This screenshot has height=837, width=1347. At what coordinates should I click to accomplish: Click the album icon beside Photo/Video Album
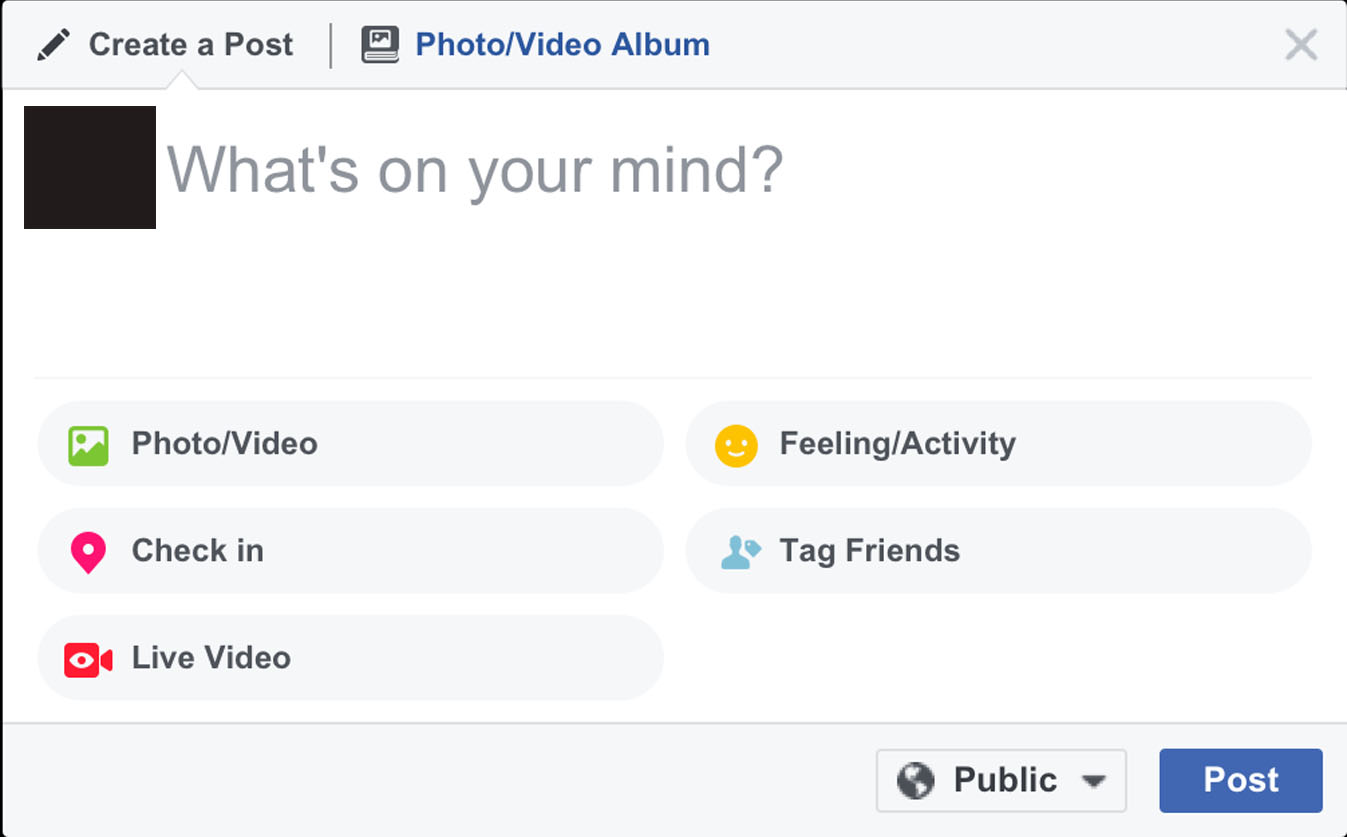pos(380,45)
